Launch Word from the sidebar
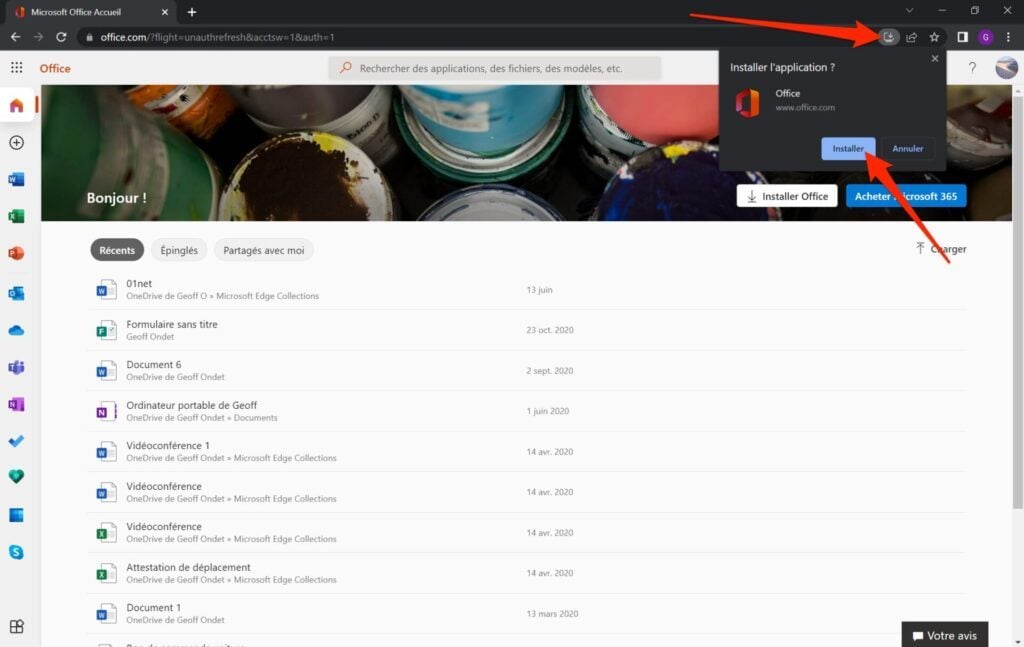The height and width of the screenshot is (647, 1024). coord(16,179)
